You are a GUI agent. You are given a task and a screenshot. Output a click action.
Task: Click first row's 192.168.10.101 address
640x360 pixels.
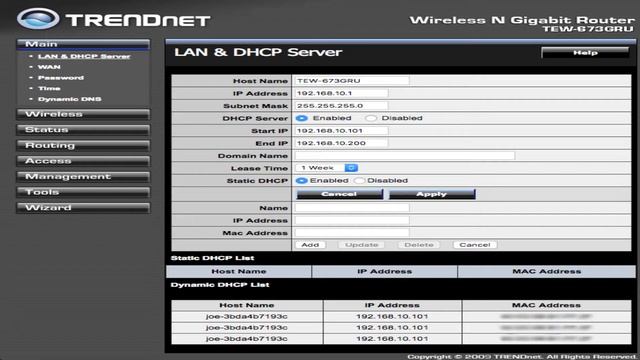coord(392,317)
